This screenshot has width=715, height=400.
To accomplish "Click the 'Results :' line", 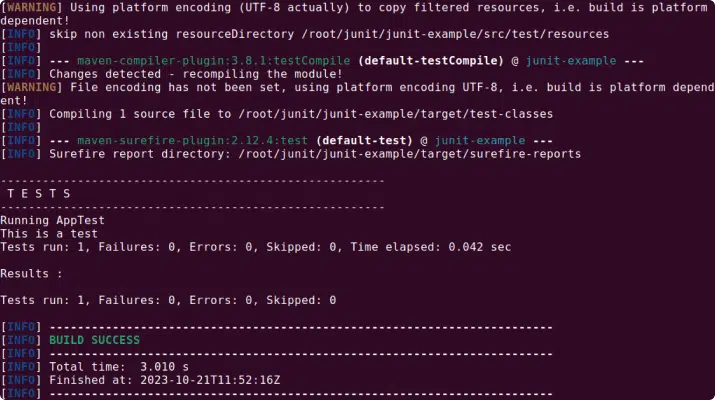I will [x=31, y=273].
